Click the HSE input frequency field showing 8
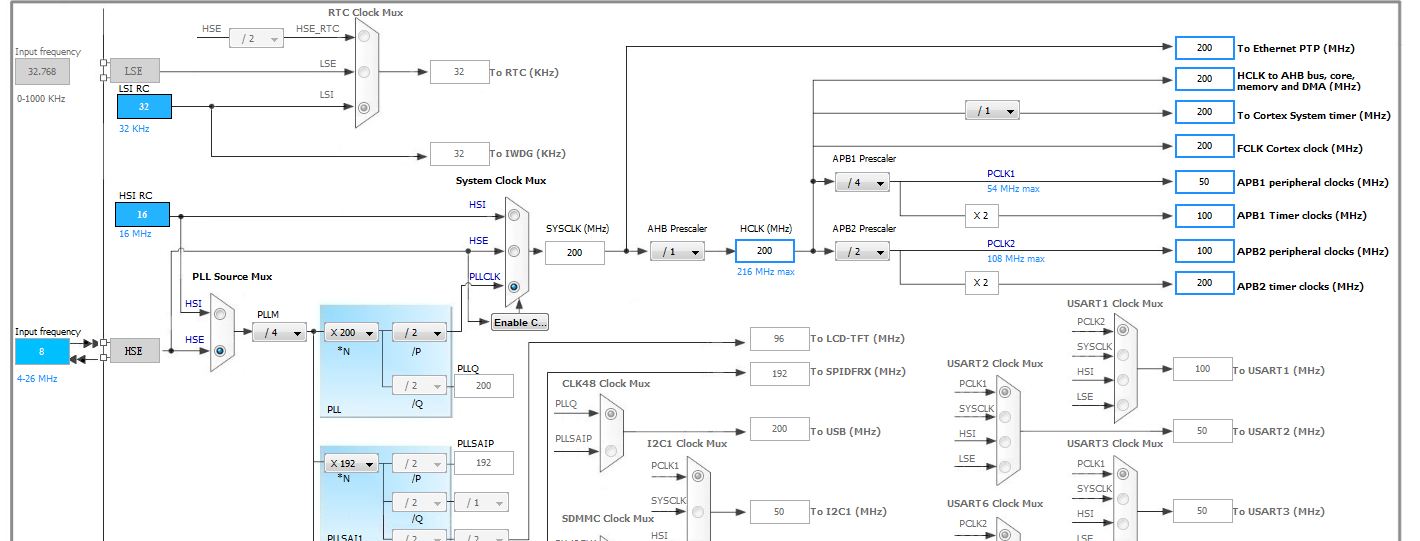This screenshot has width=1420, height=541. [x=42, y=351]
